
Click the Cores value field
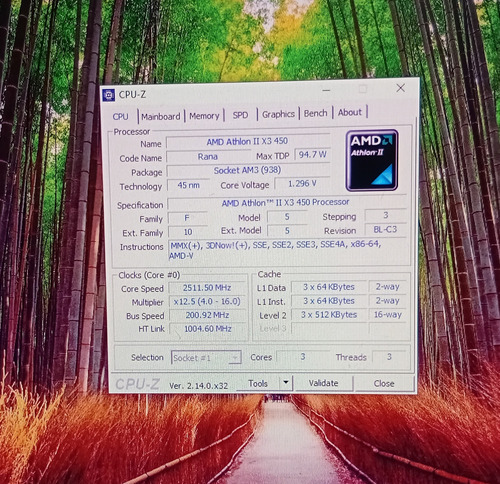pos(303,357)
